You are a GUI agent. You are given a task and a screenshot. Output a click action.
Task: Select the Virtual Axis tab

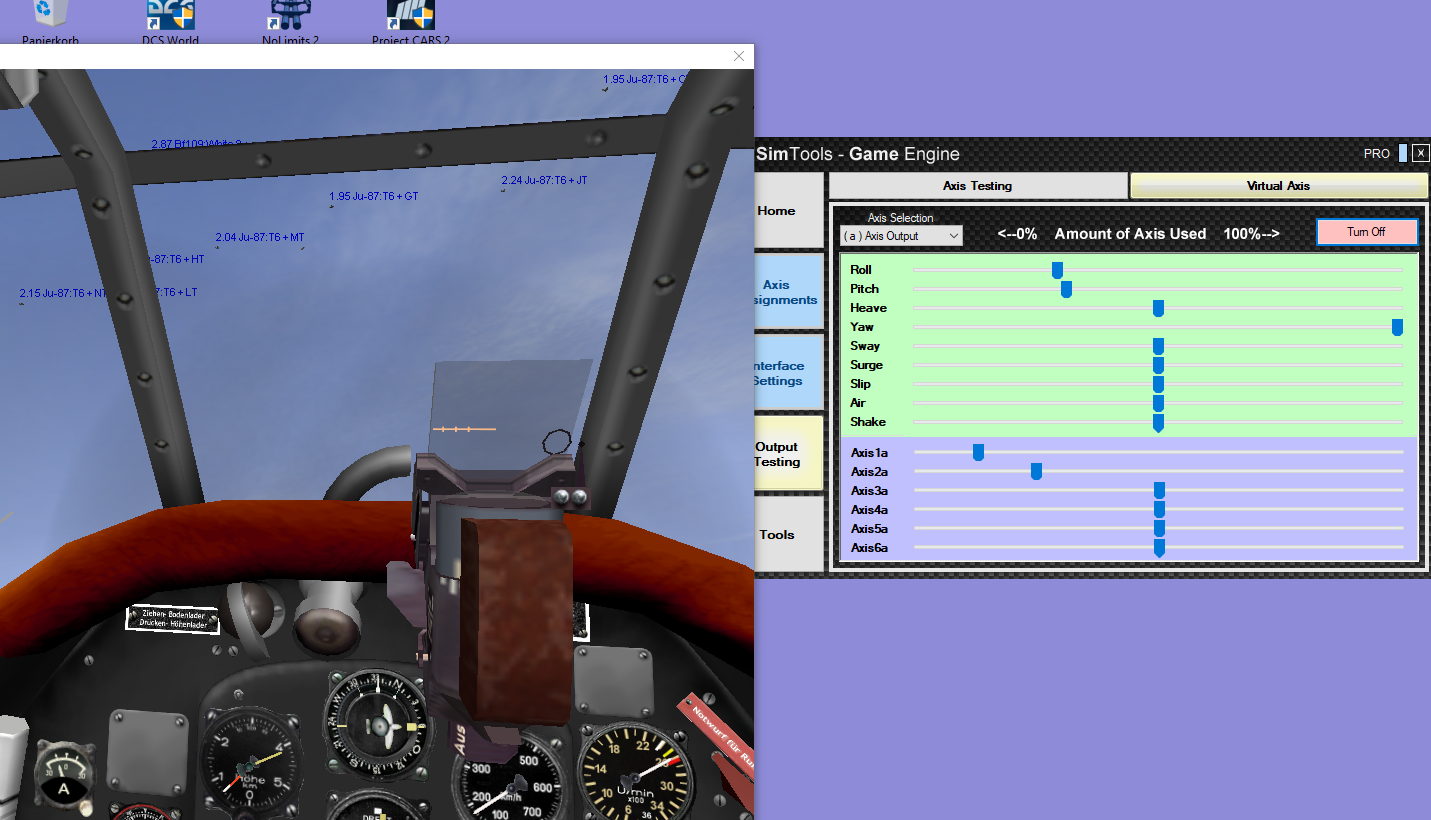click(1279, 186)
